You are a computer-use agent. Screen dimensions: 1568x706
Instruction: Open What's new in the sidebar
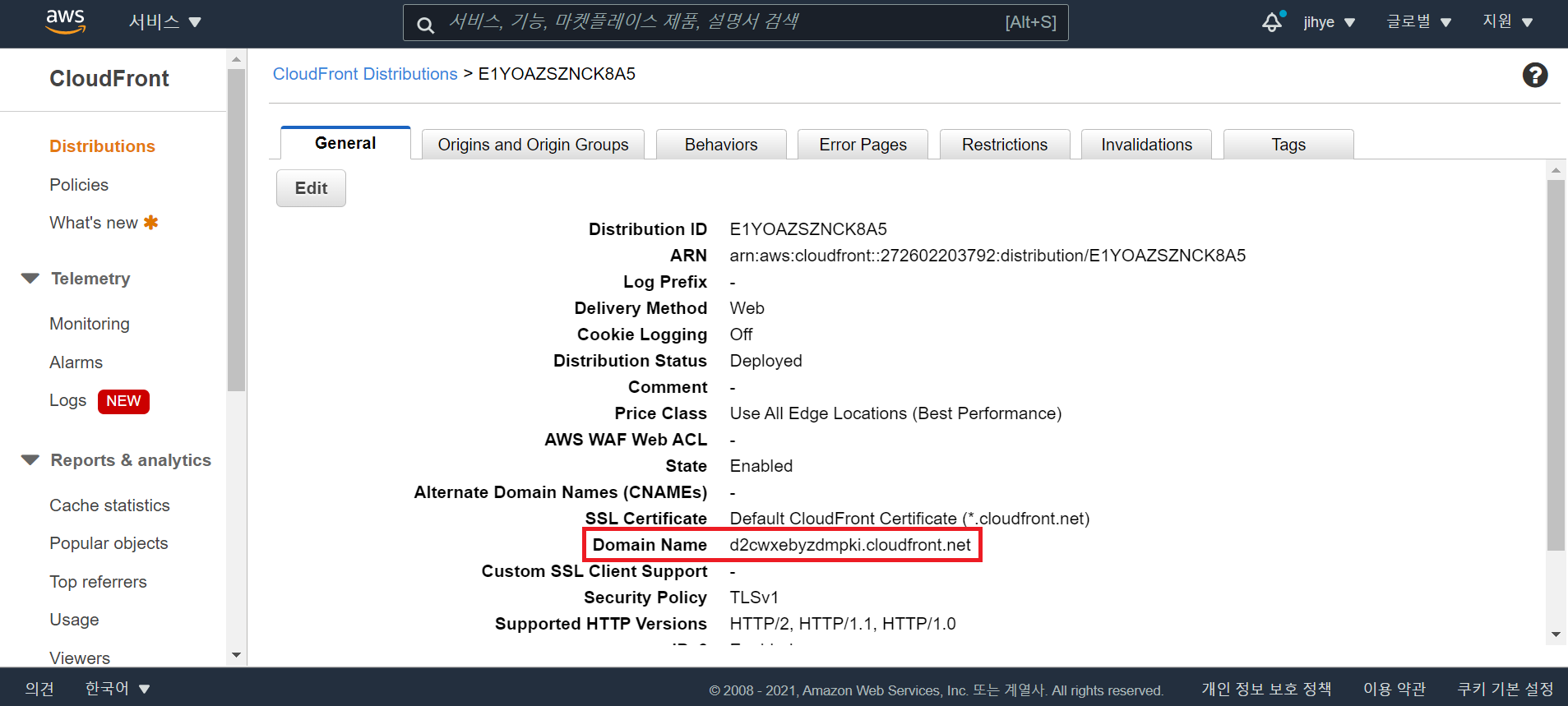click(x=94, y=223)
